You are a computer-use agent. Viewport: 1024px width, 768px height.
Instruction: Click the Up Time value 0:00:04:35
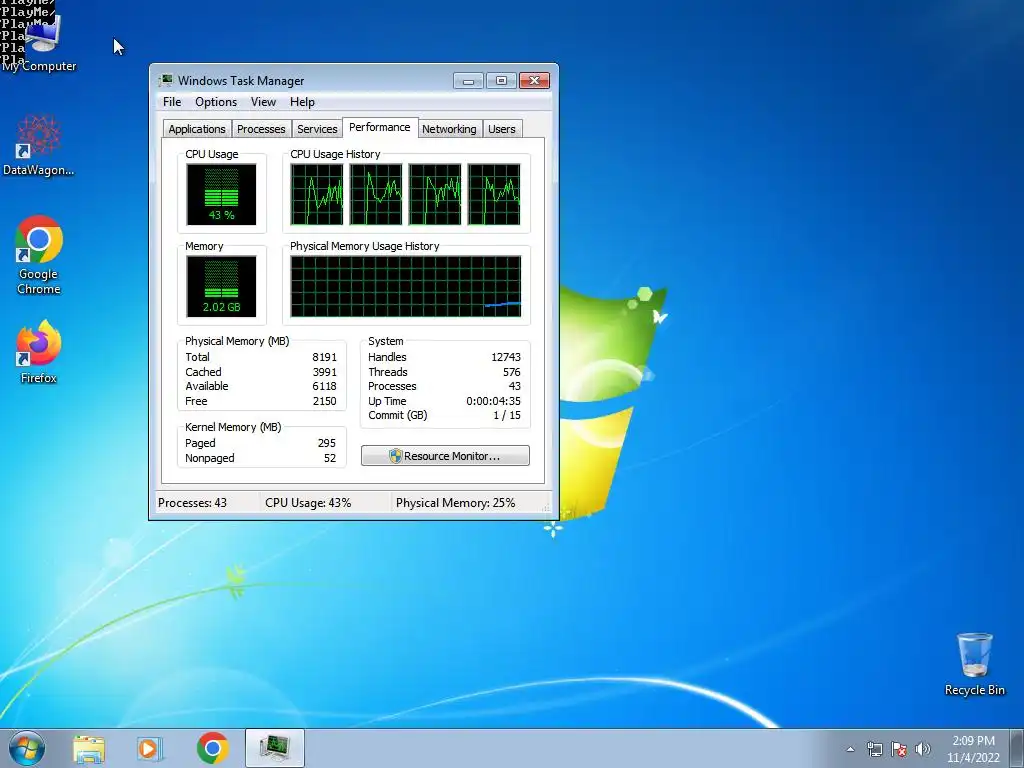tap(493, 402)
